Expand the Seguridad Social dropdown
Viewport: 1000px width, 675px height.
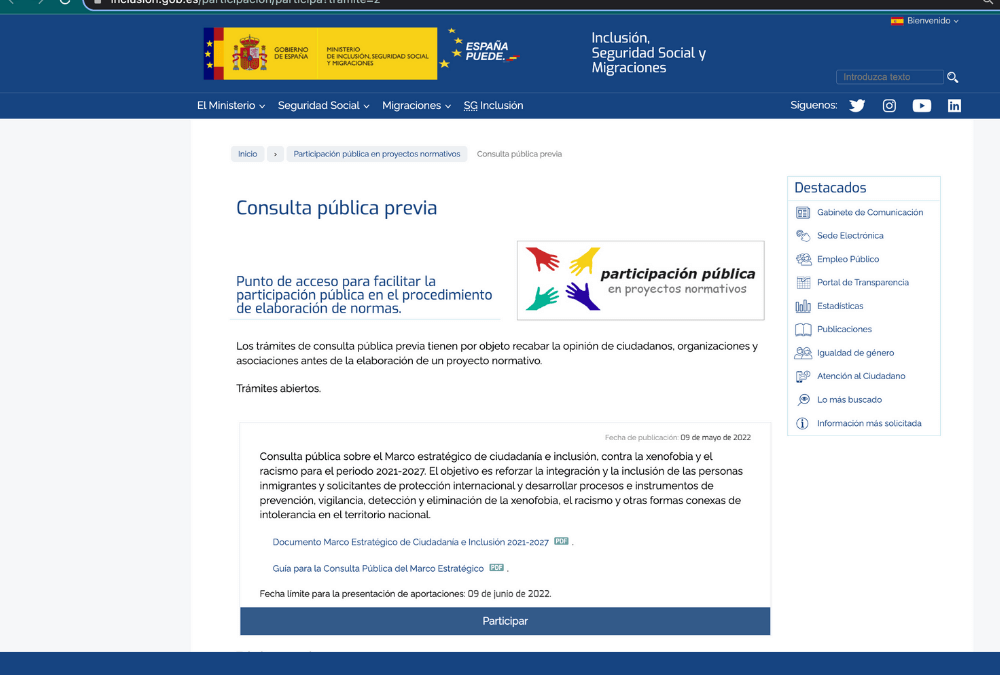point(323,106)
